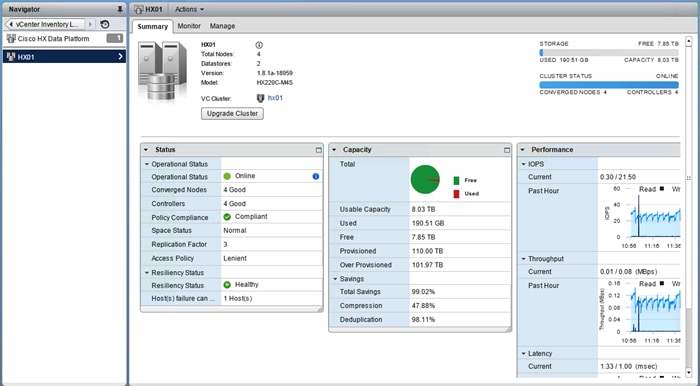Click the IOPS past hour chart
Screen dimensions: 700x386
pos(656,216)
